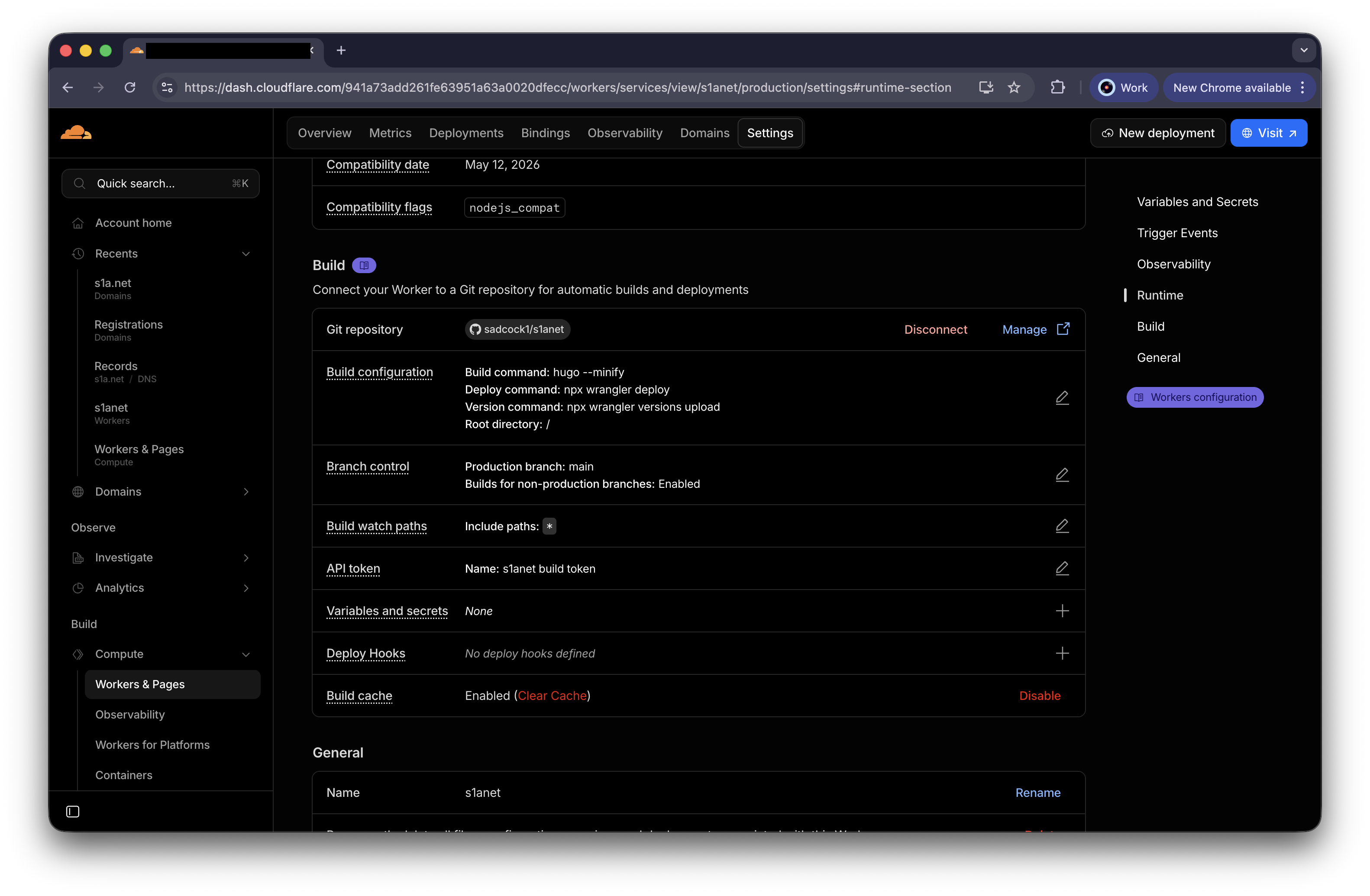Click the nodejs_compat compatibility flag

(514, 208)
